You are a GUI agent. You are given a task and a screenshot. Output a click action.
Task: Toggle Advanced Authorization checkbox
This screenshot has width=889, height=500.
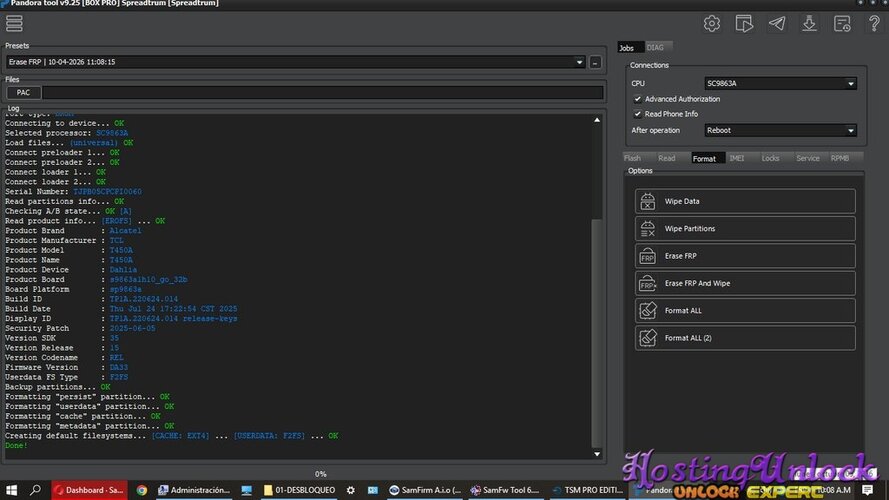(638, 99)
